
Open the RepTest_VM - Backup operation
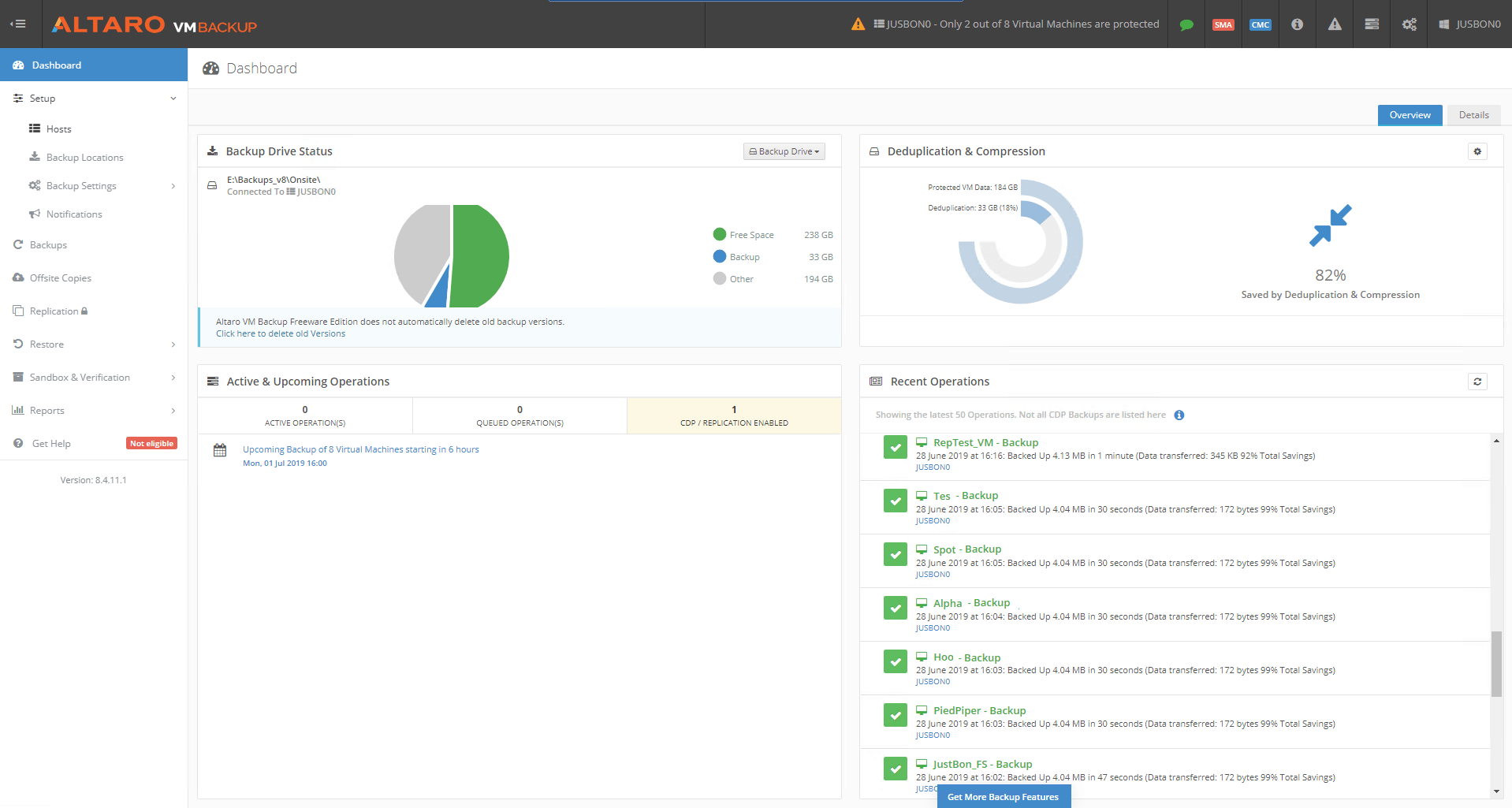click(985, 443)
